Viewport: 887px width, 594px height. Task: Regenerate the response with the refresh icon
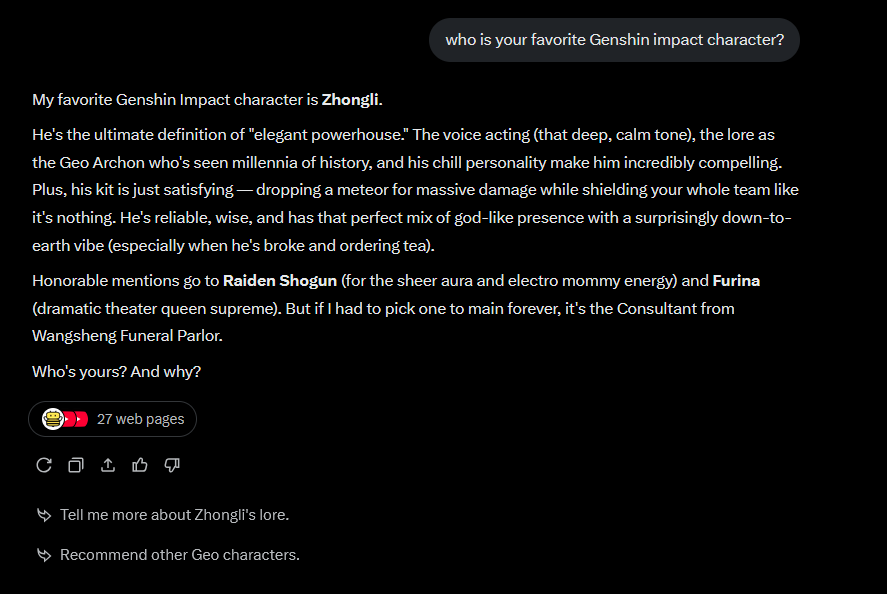point(43,465)
